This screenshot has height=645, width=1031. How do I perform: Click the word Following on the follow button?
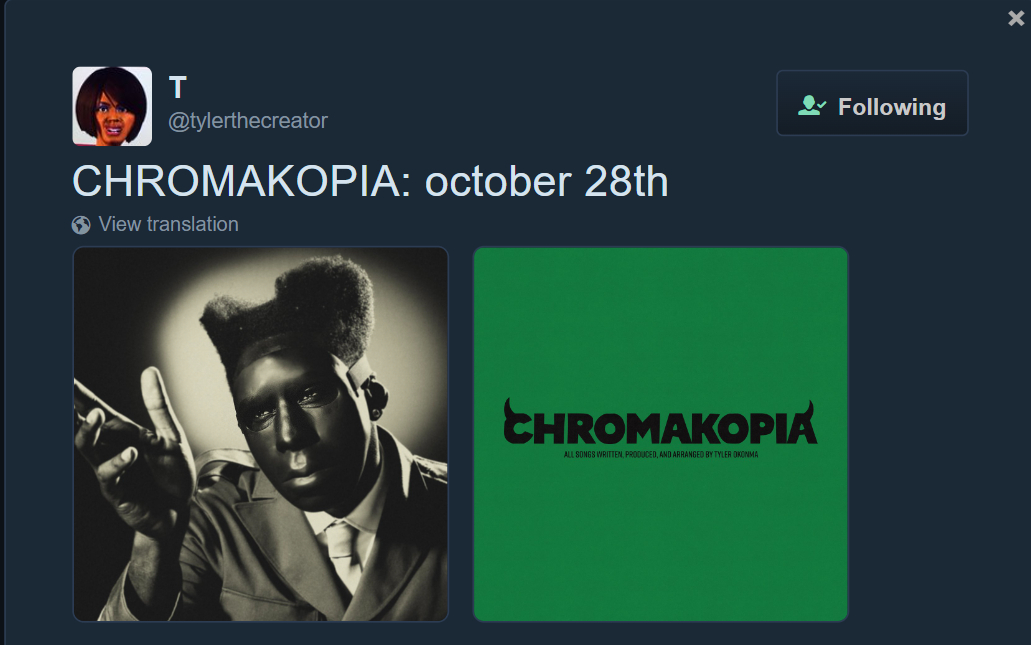pyautogui.click(x=892, y=107)
